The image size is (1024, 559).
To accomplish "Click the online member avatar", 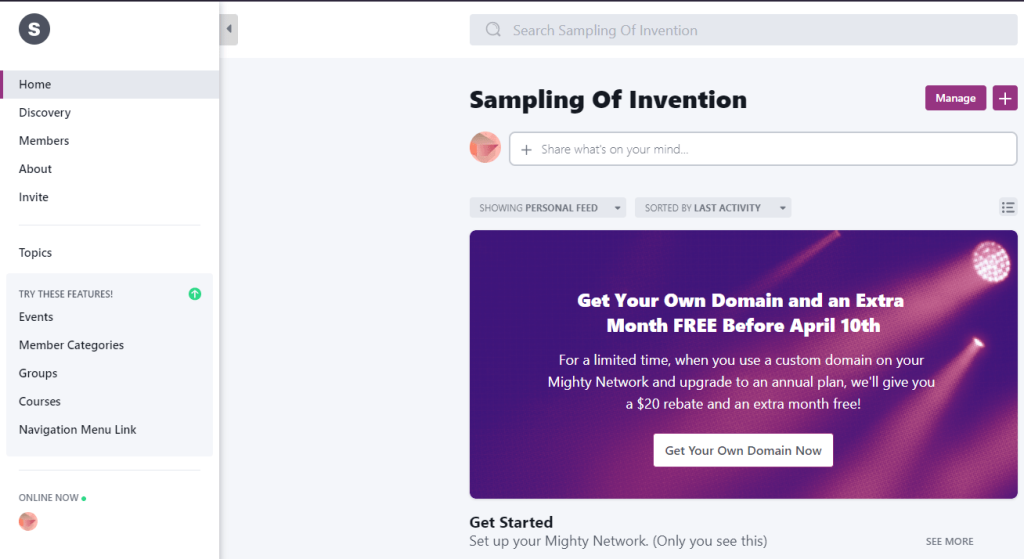I will coord(28,521).
